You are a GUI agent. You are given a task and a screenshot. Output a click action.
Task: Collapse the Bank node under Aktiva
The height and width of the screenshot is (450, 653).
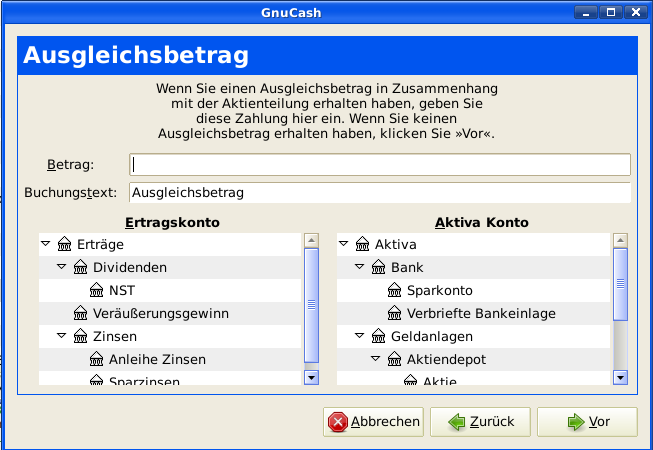tap(359, 267)
